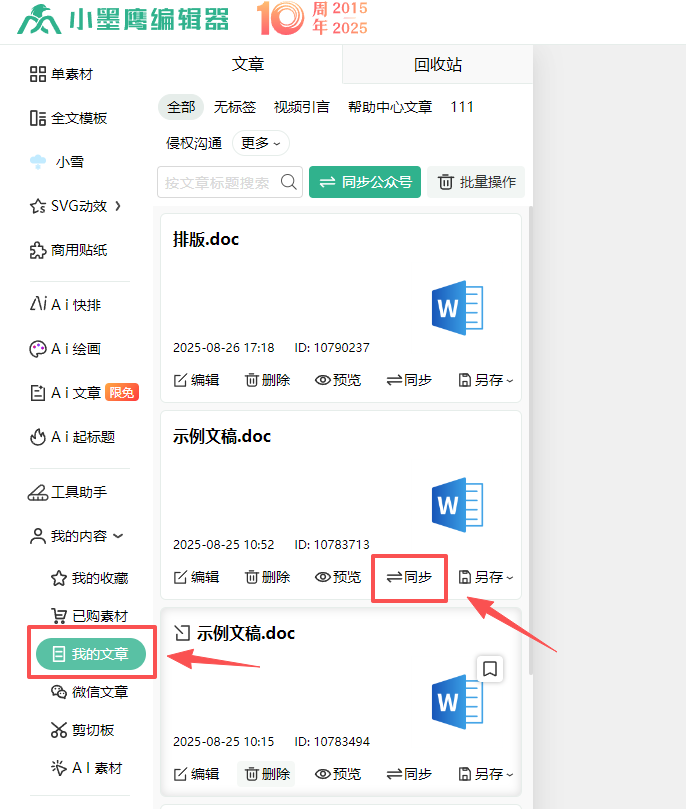
Task: Open 剪切板 scissors item
Action: pyautogui.click(x=82, y=730)
